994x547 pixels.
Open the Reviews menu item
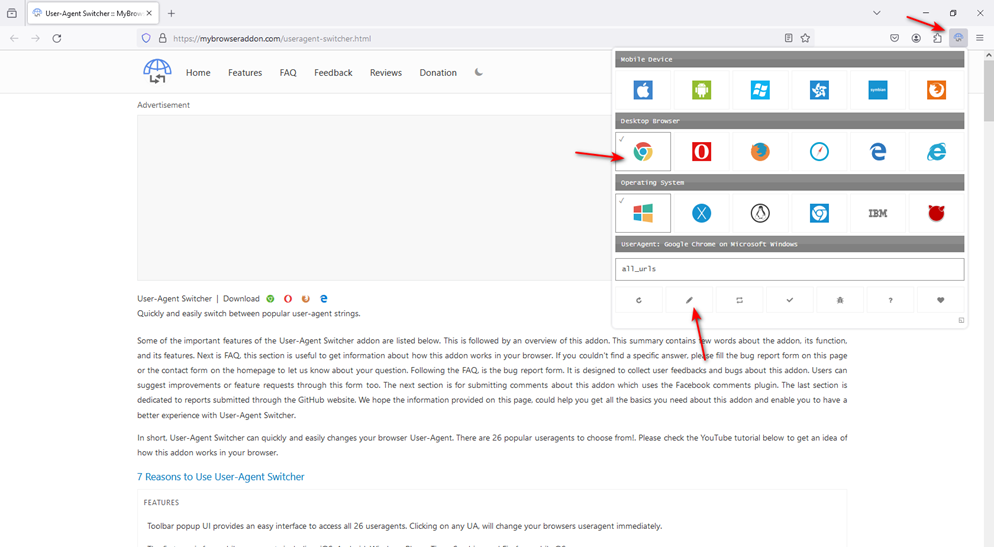[385, 73]
